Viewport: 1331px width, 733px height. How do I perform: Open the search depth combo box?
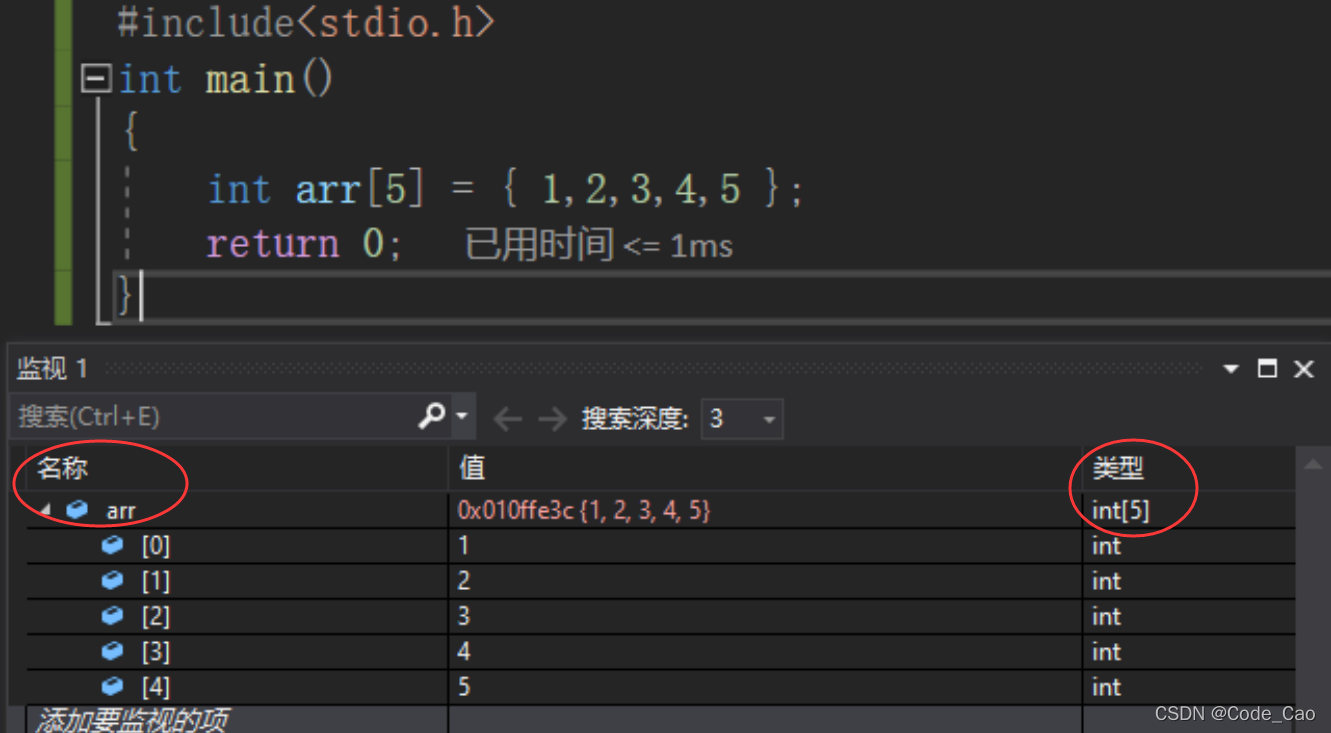click(742, 418)
